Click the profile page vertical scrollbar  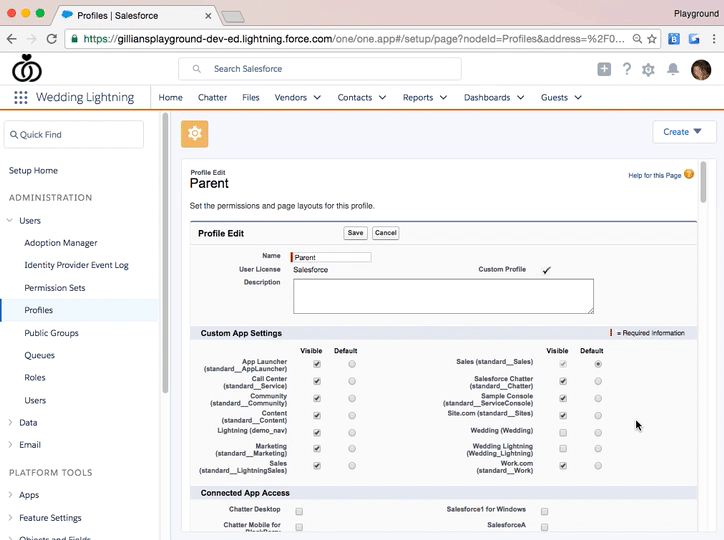pyautogui.click(x=703, y=181)
